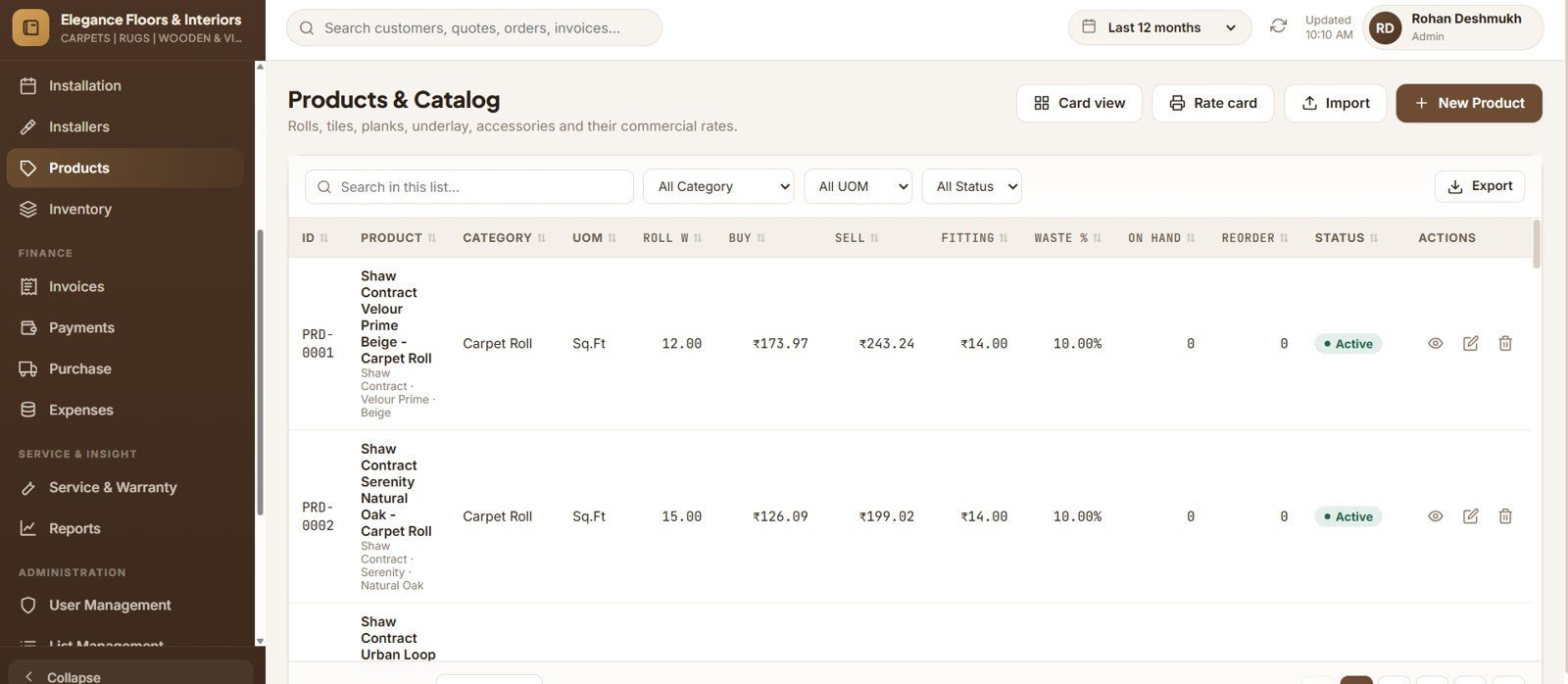Sort by Sell column

[x=857, y=238]
